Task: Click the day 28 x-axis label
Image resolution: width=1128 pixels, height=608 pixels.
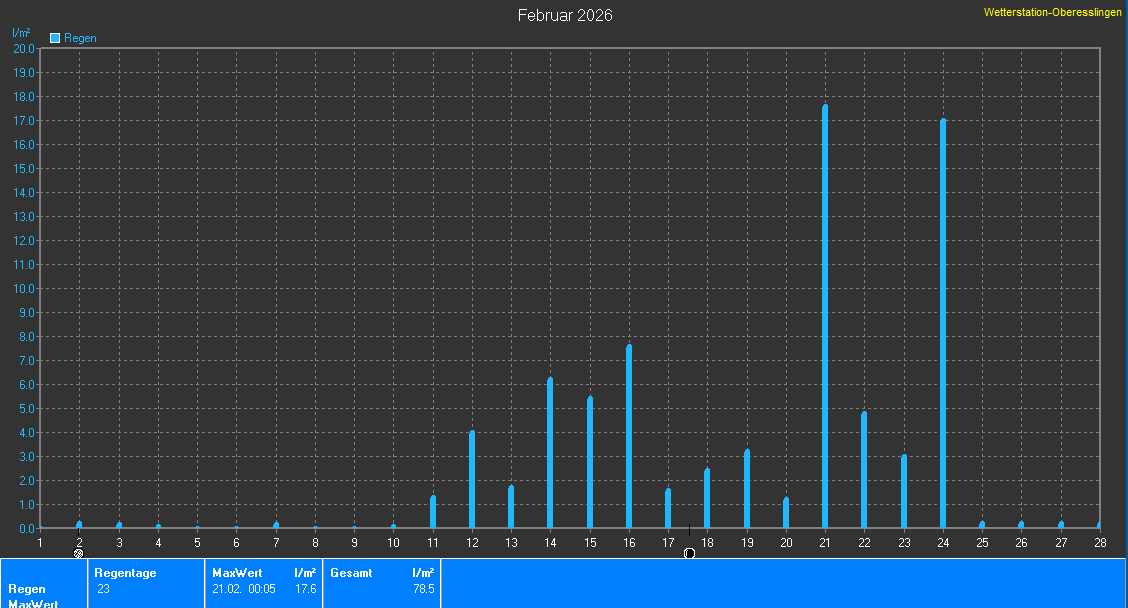Action: (x=1099, y=542)
